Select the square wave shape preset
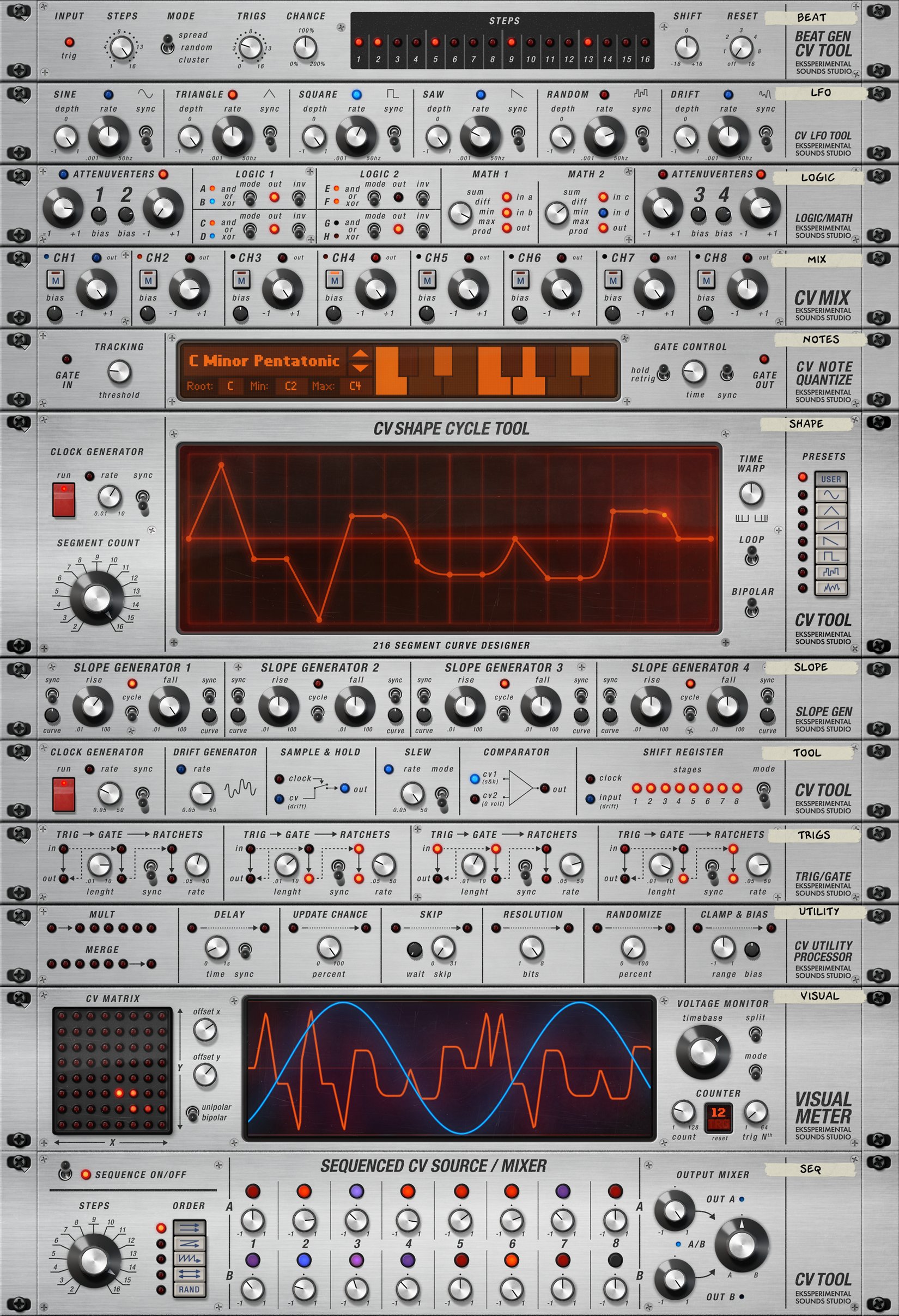899x1316 pixels. click(831, 556)
